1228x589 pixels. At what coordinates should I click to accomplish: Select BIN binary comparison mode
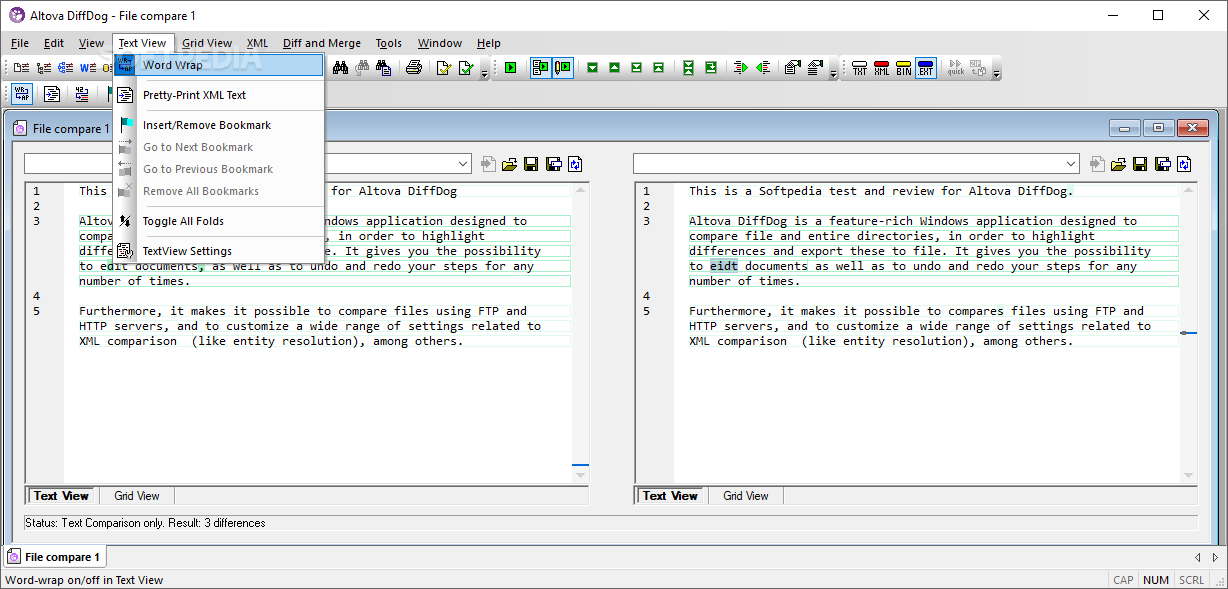904,68
